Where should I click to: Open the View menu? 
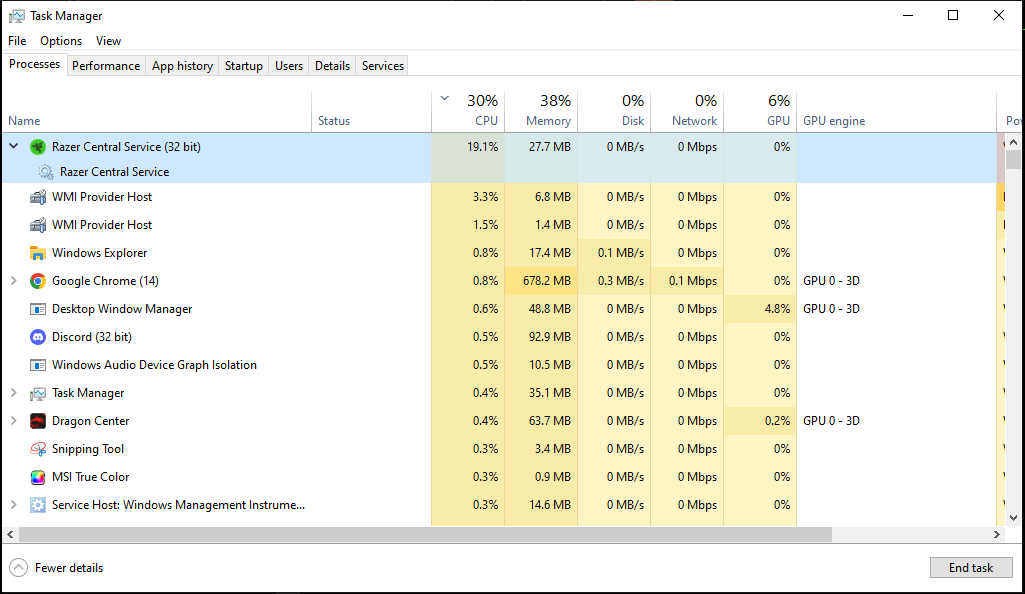click(108, 41)
